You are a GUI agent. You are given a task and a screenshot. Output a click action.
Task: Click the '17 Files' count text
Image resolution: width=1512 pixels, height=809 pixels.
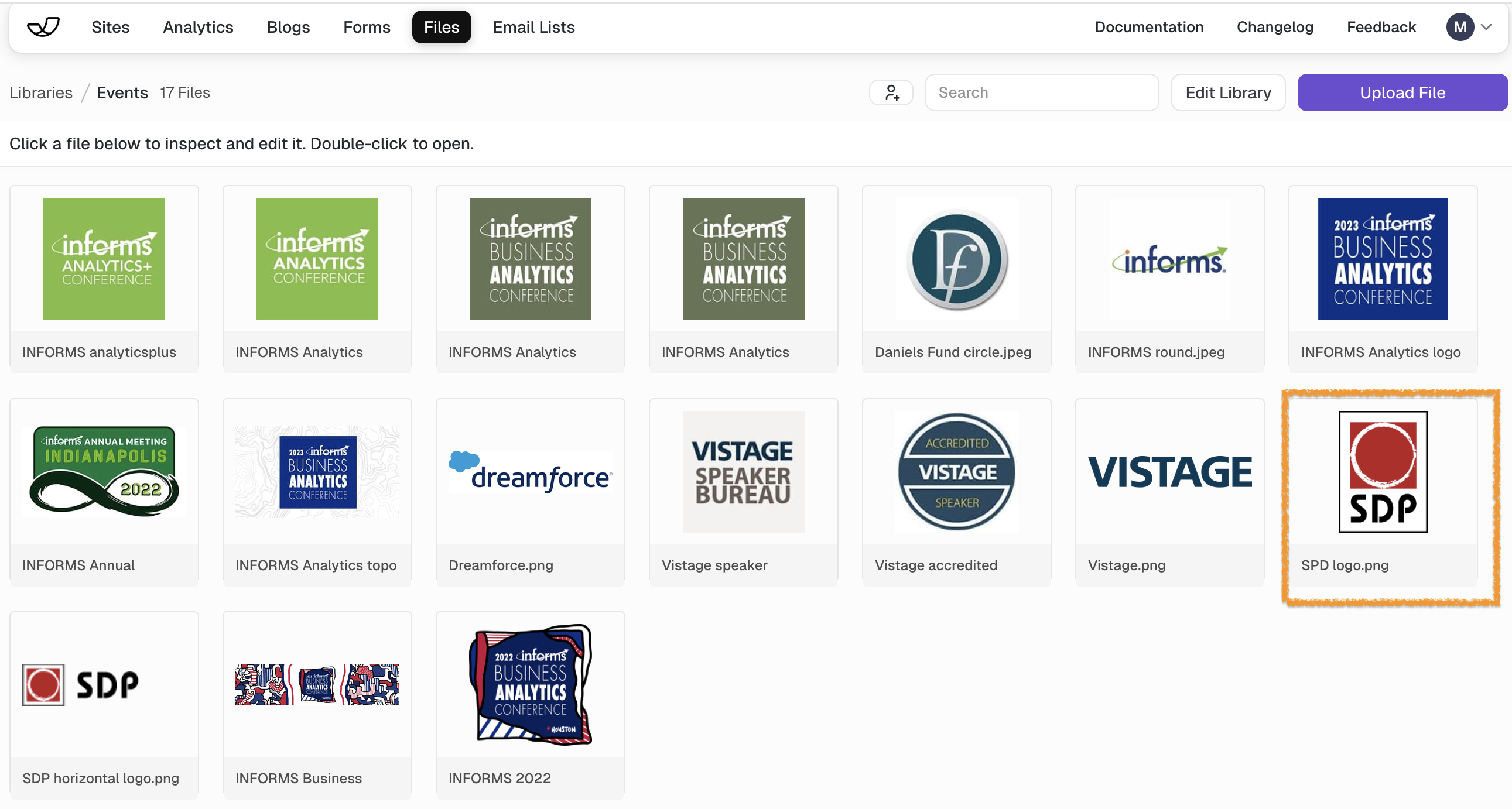[185, 92]
